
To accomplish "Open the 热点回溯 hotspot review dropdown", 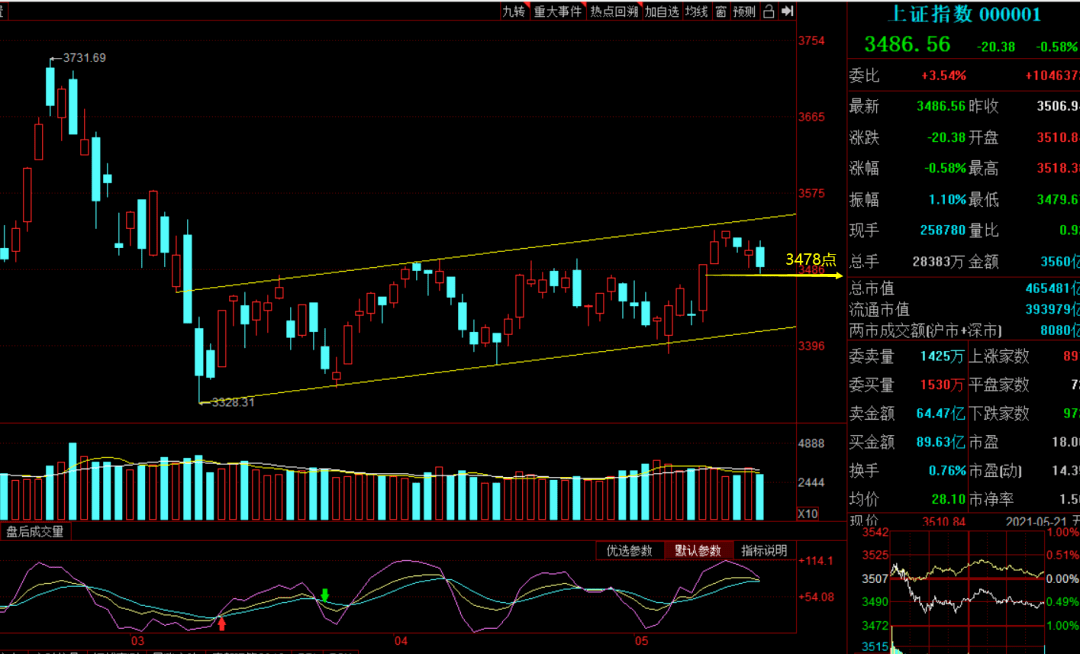I will click(x=613, y=12).
